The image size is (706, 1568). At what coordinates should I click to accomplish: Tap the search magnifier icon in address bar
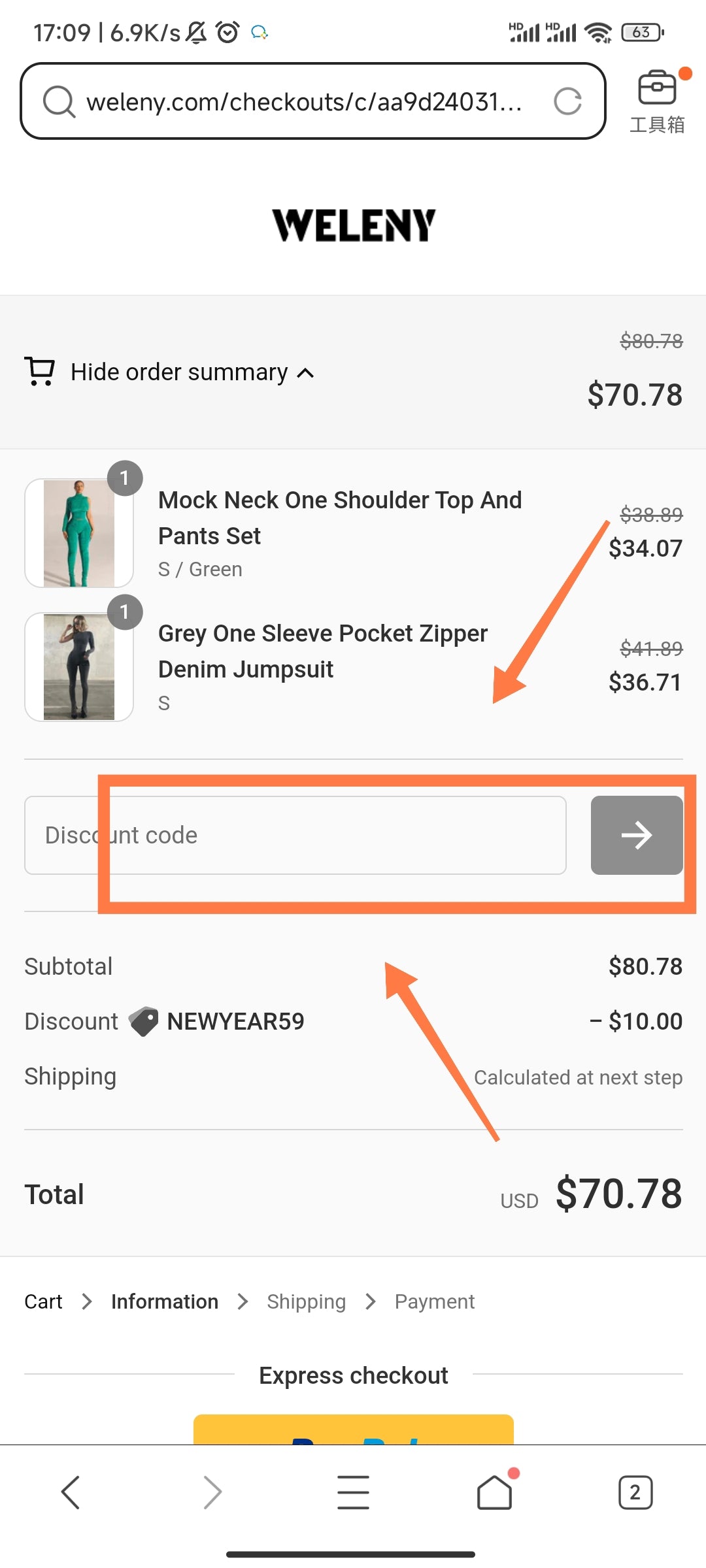pyautogui.click(x=59, y=102)
